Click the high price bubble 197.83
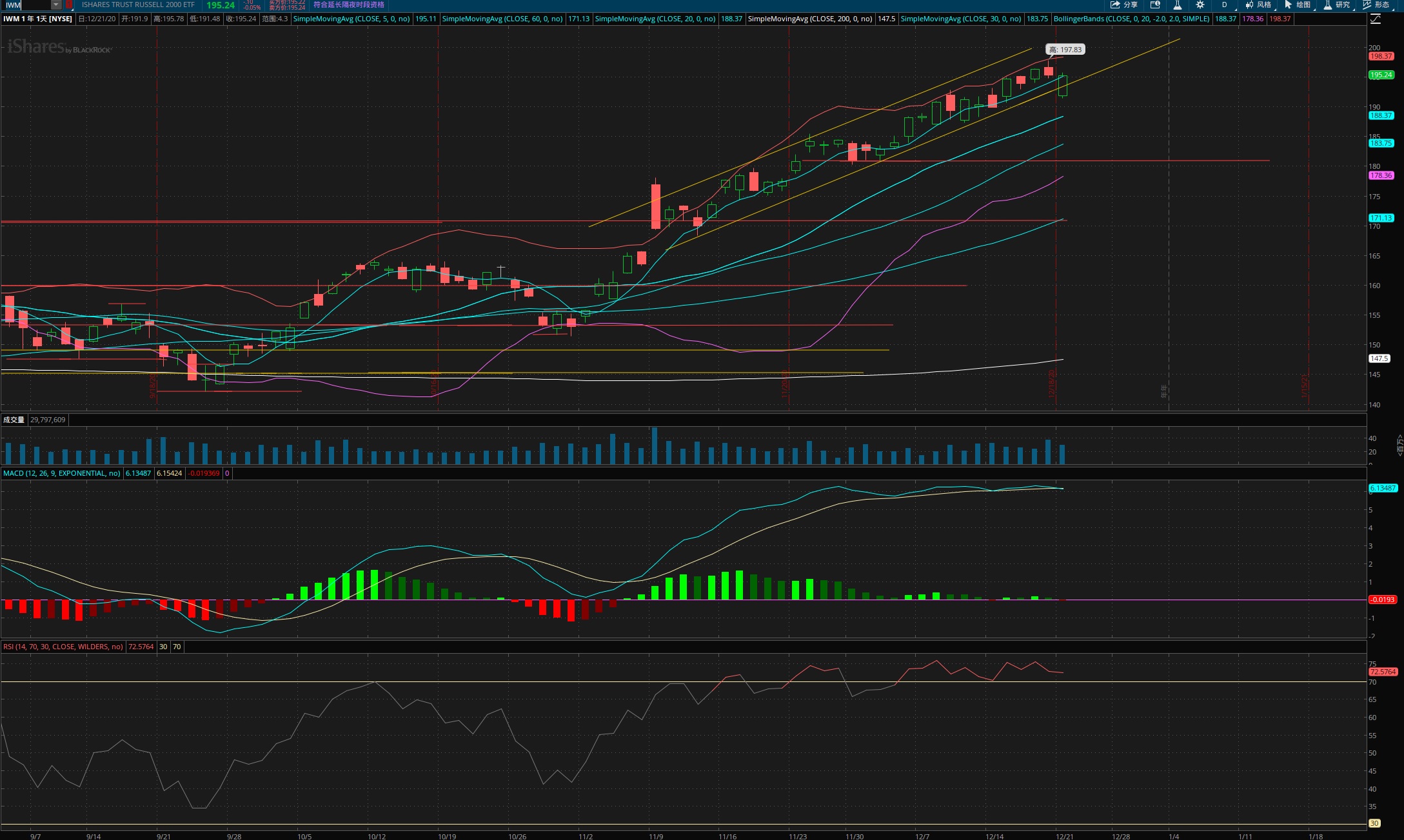The width and height of the screenshot is (1404, 840). coord(1065,50)
